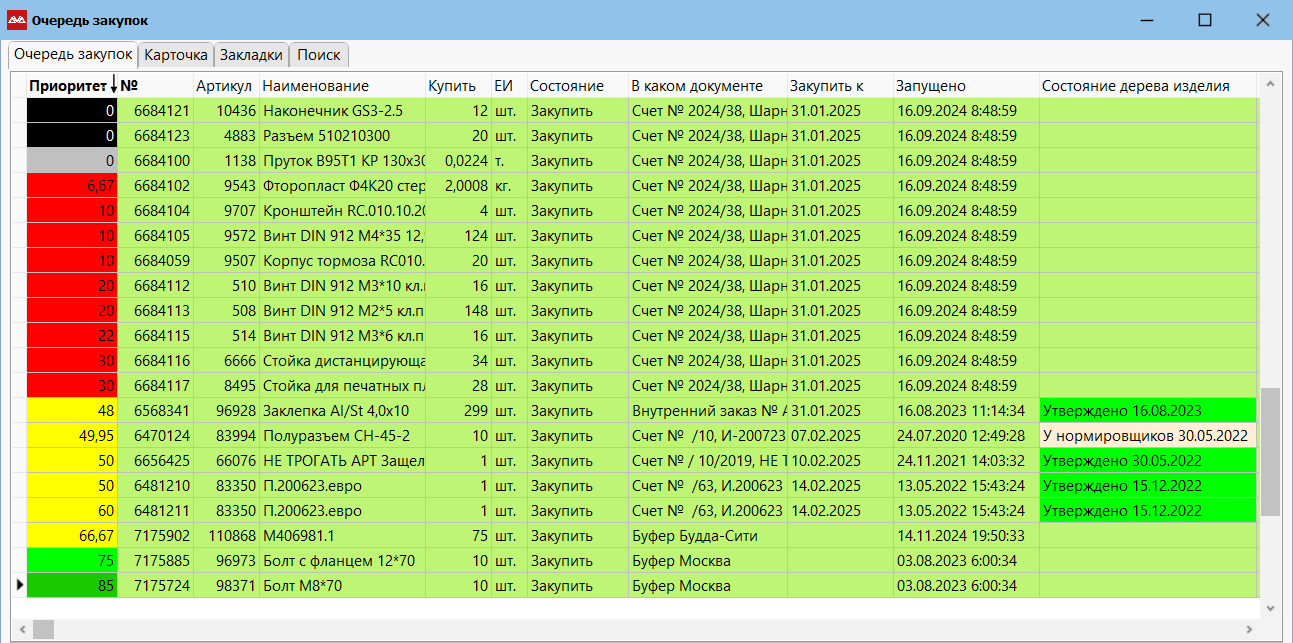Select the Очередь закупок tab

(x=73, y=54)
